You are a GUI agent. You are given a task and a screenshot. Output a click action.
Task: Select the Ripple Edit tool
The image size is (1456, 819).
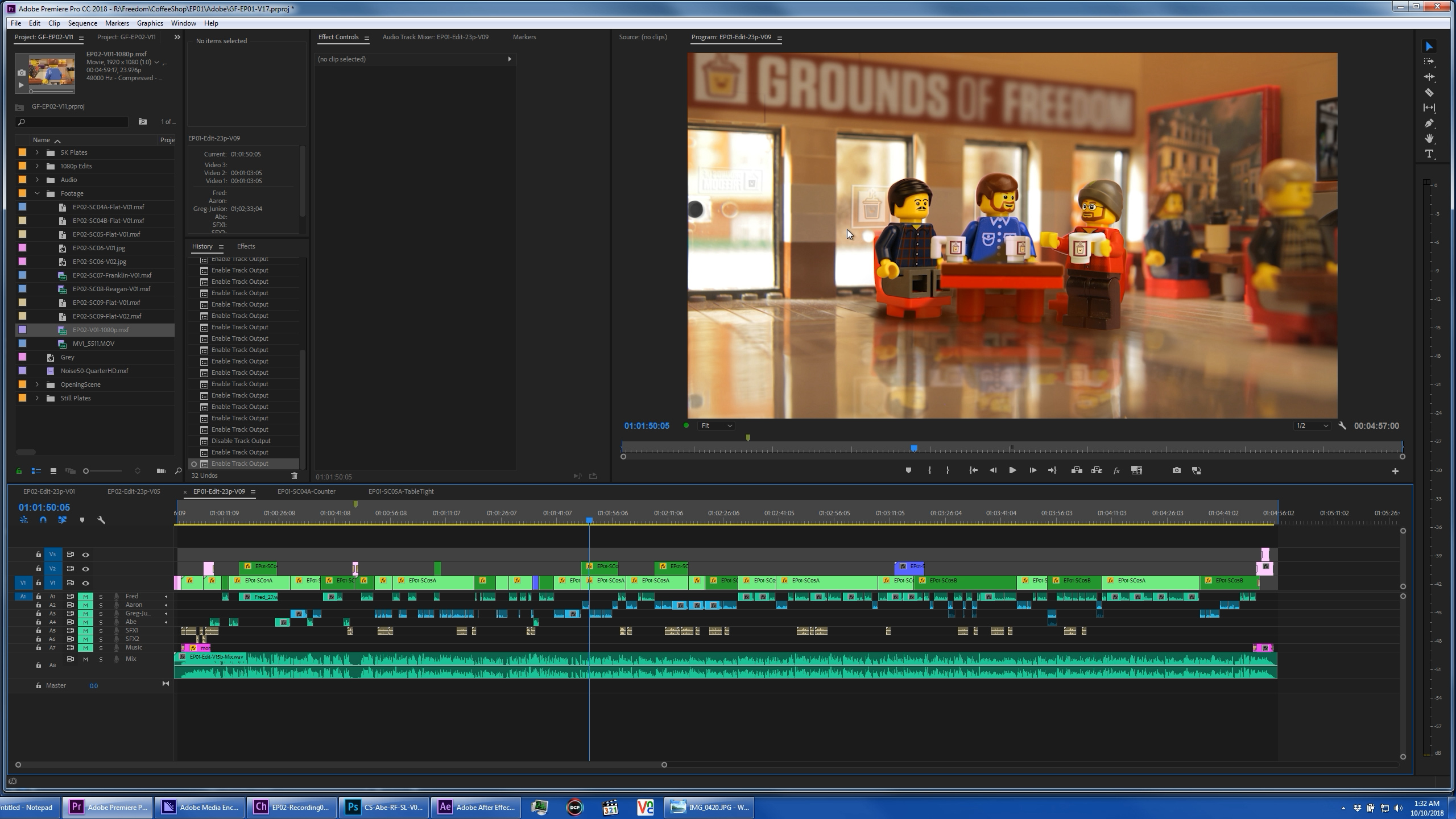pyautogui.click(x=1429, y=77)
